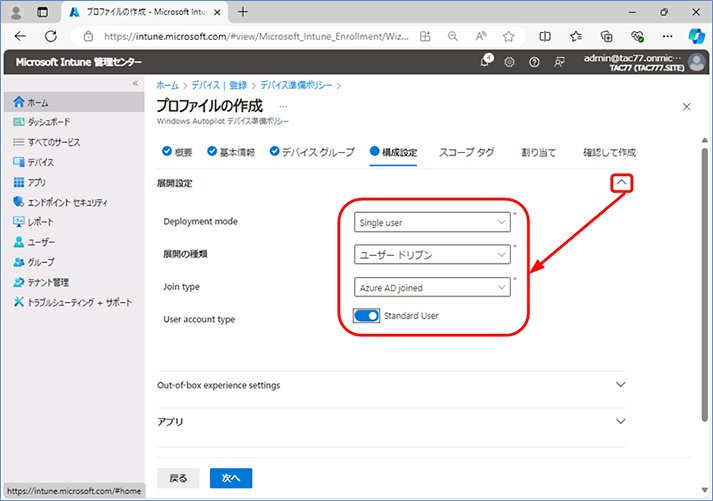Switch to the 割り当て tab
Viewport: 713px width, 501px height.
click(538, 152)
